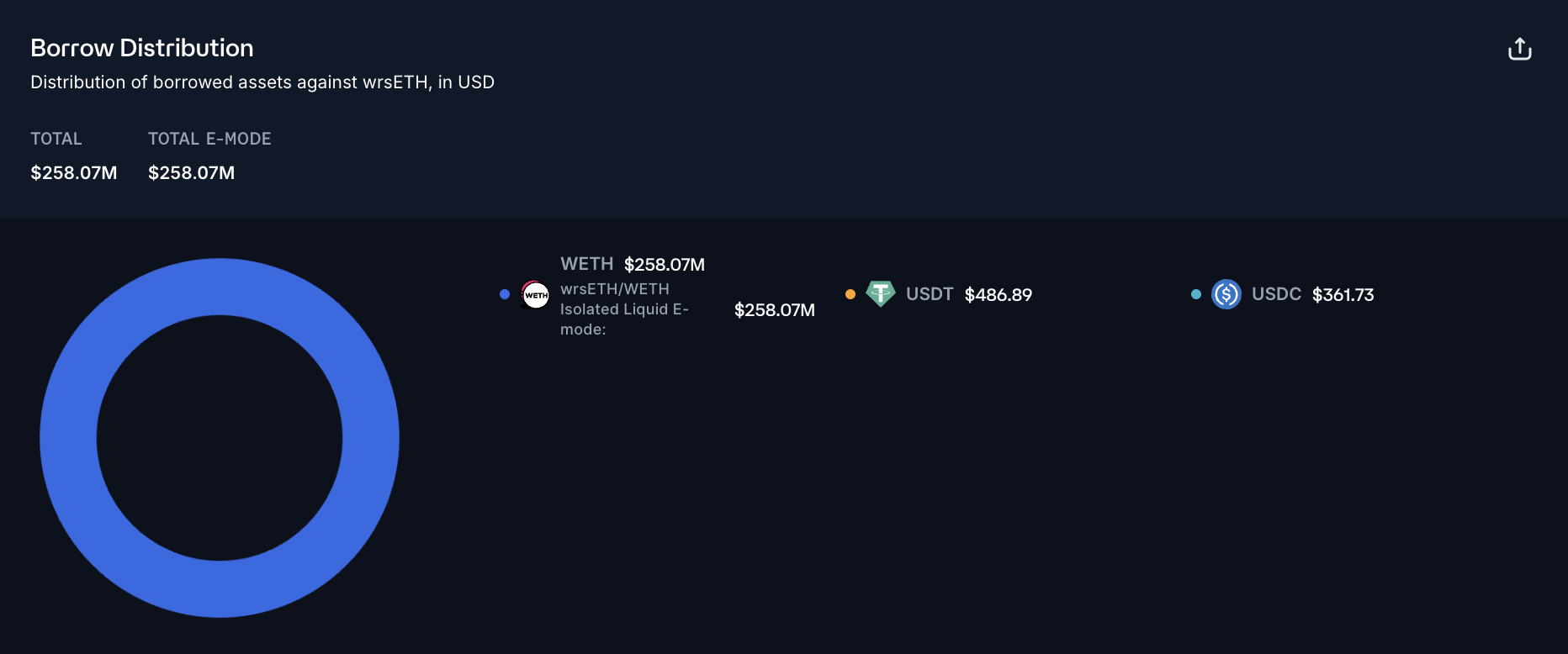Click the Borrow Distribution heading
The image size is (1568, 654).
[142, 48]
